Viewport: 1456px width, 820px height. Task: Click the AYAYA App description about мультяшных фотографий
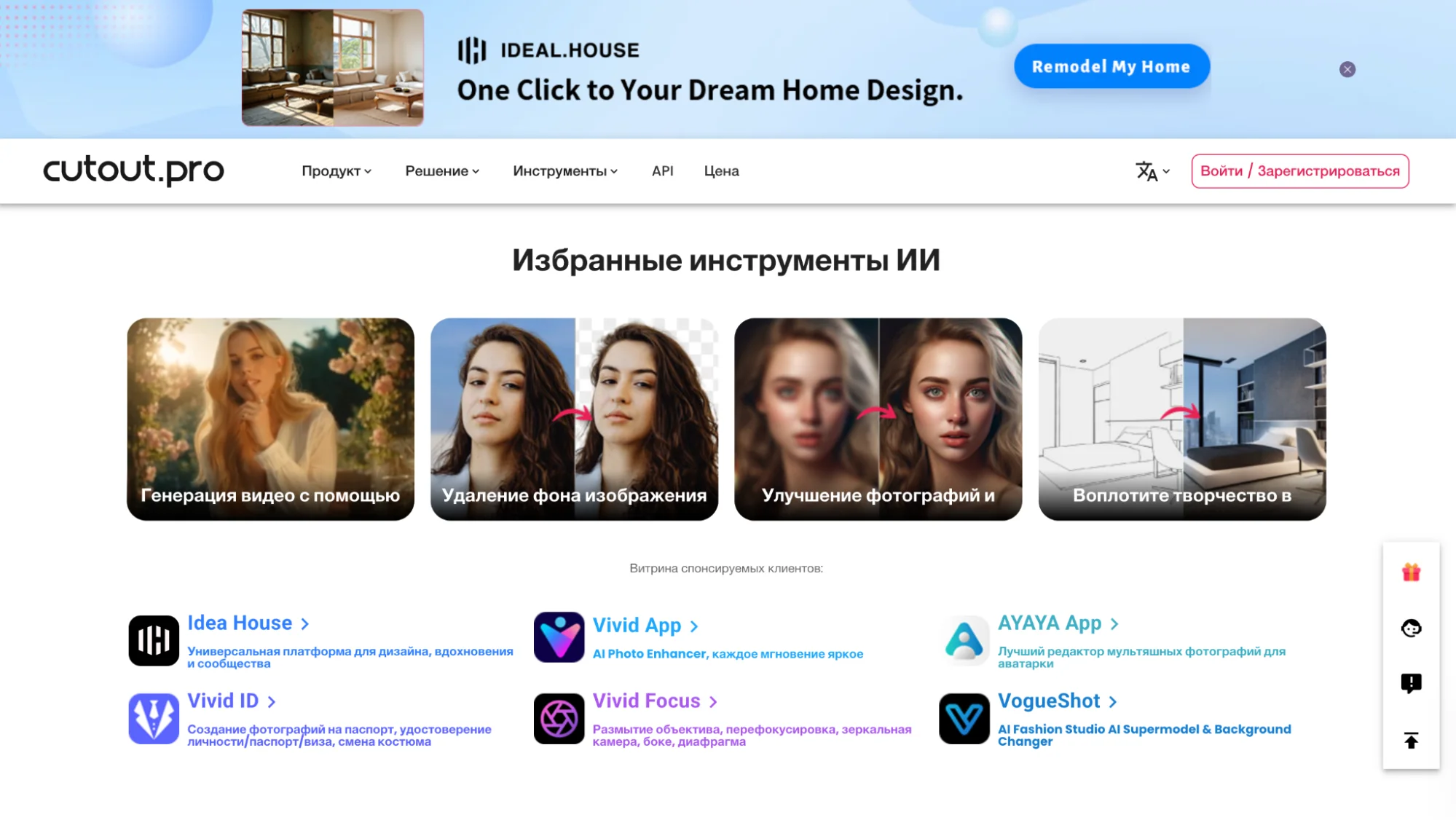pos(1141,657)
